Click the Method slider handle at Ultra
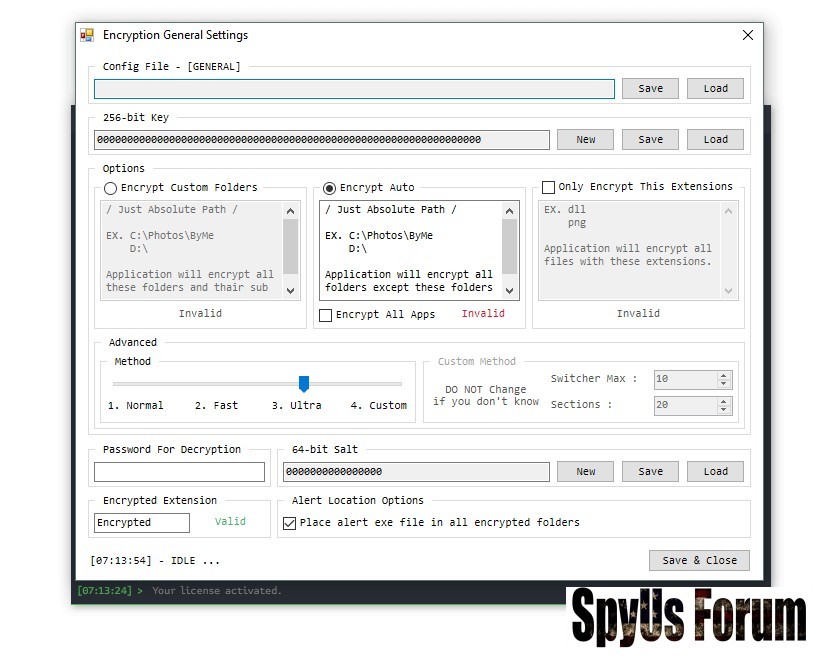822x659 pixels. tap(304, 384)
